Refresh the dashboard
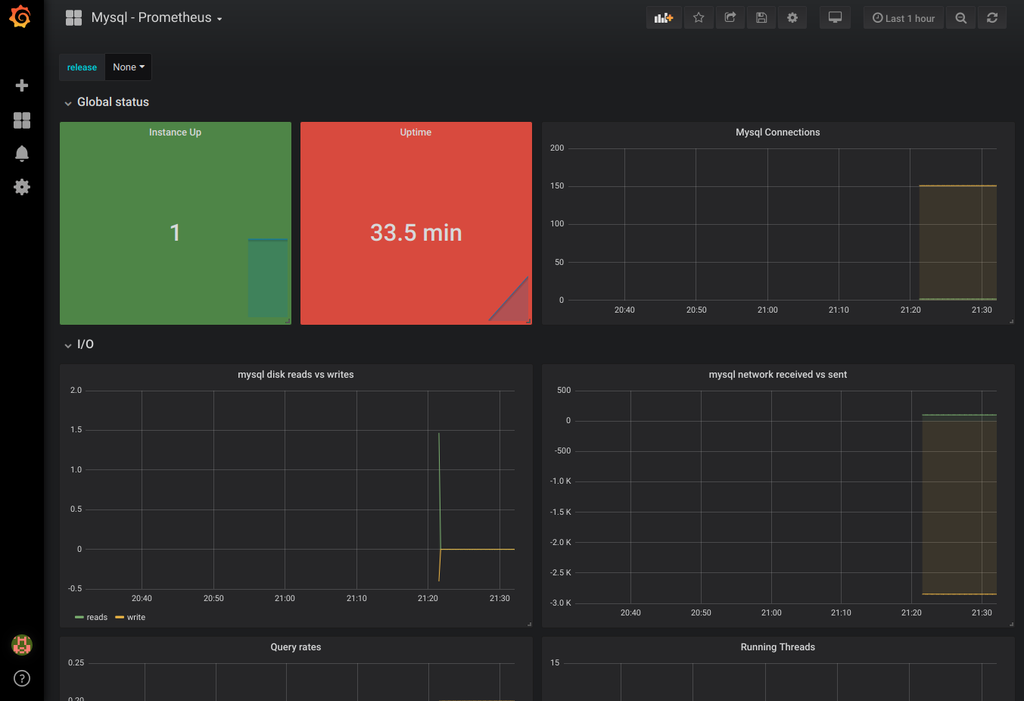Image resolution: width=1024 pixels, height=701 pixels. tap(992, 18)
